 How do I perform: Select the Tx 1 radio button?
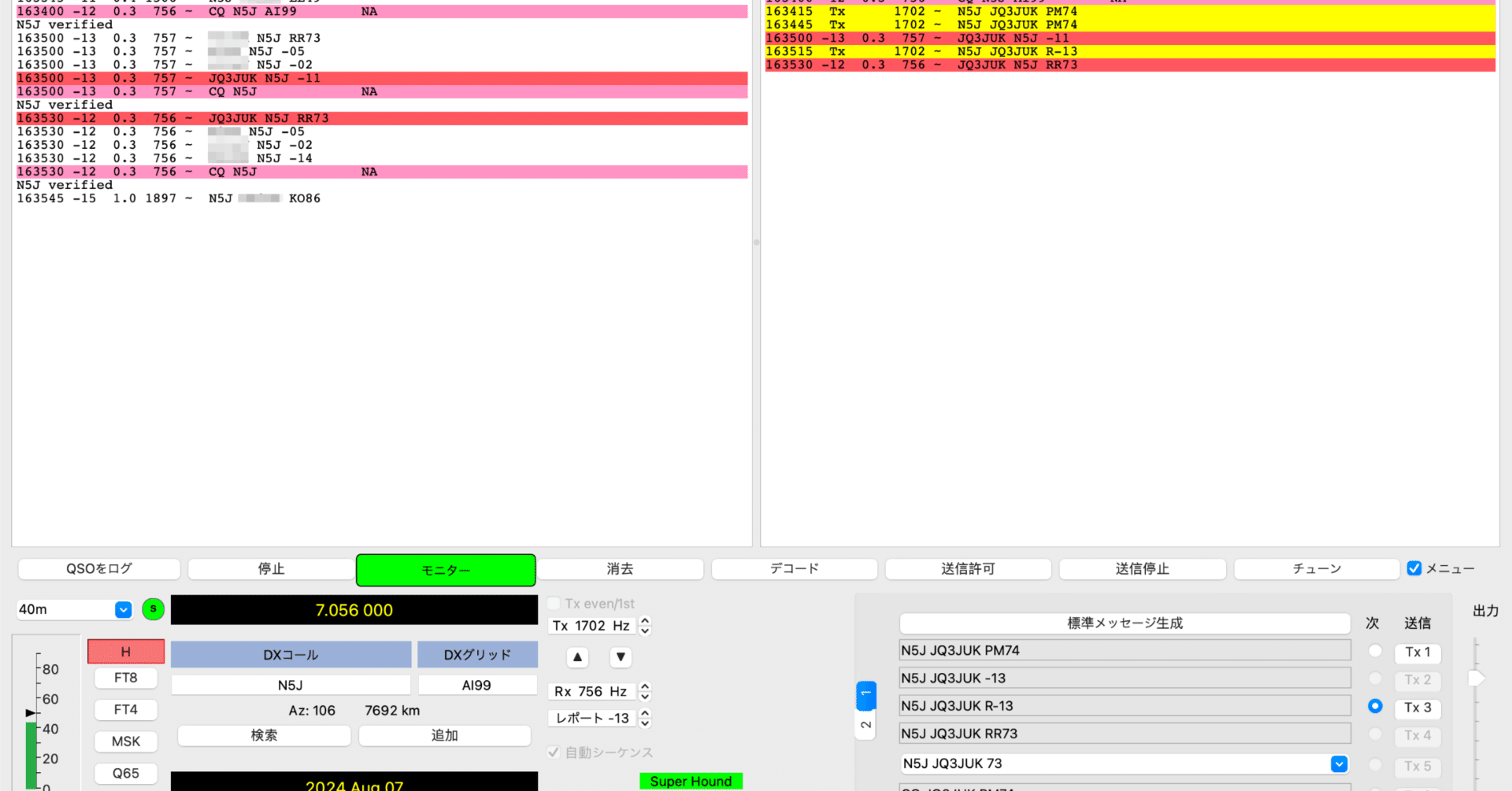(1375, 651)
